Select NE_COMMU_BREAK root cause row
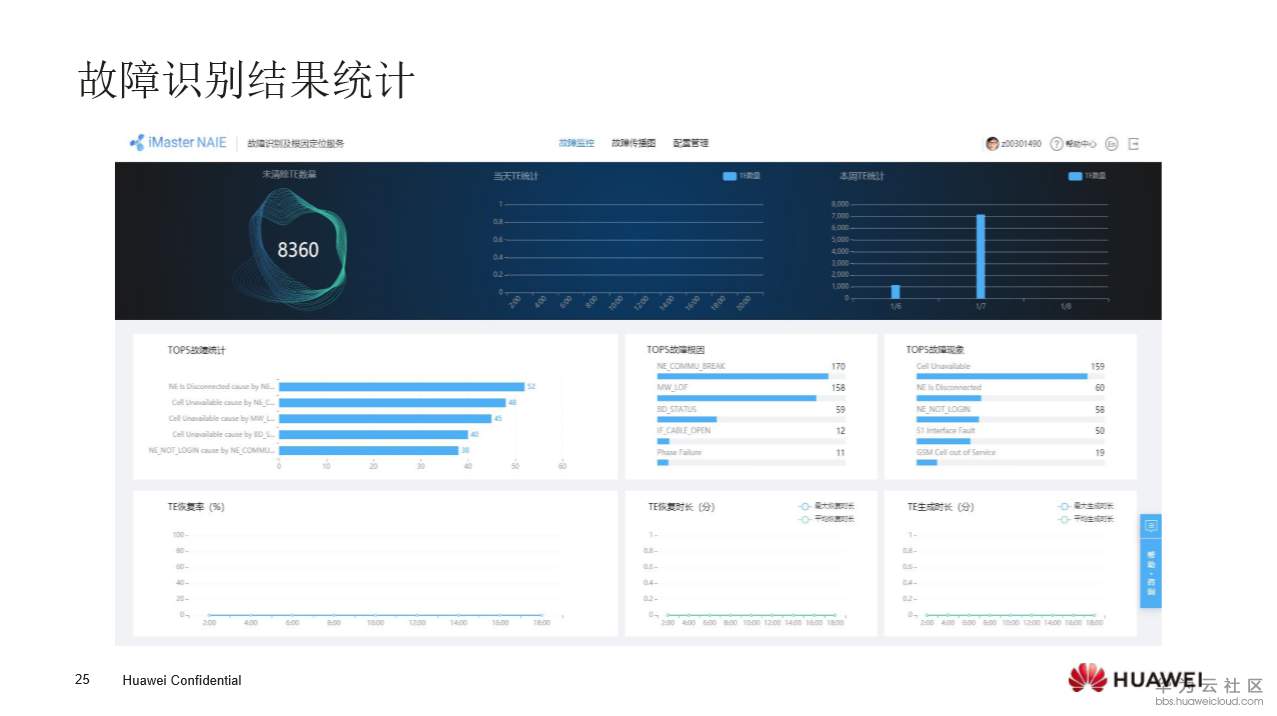This screenshot has height=716, width=1277. 751,371
